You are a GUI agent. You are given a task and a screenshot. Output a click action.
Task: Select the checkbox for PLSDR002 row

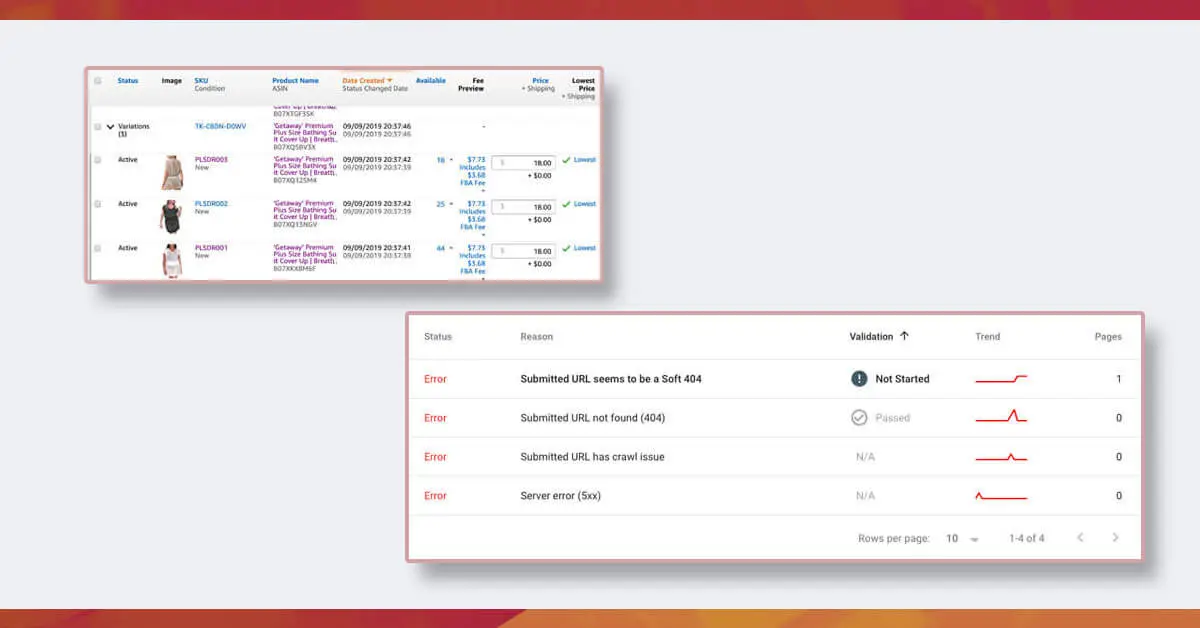click(x=98, y=204)
